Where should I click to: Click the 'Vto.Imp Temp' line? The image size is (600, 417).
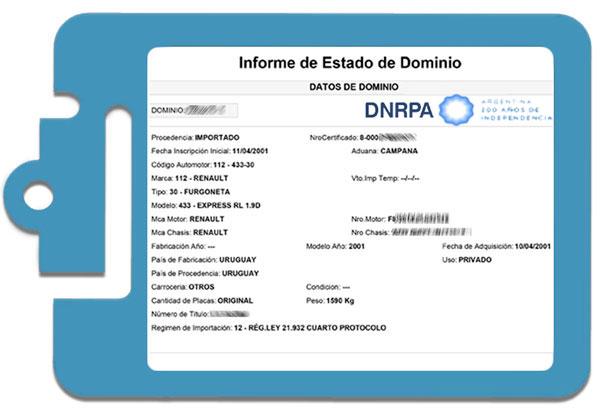pyautogui.click(x=385, y=178)
